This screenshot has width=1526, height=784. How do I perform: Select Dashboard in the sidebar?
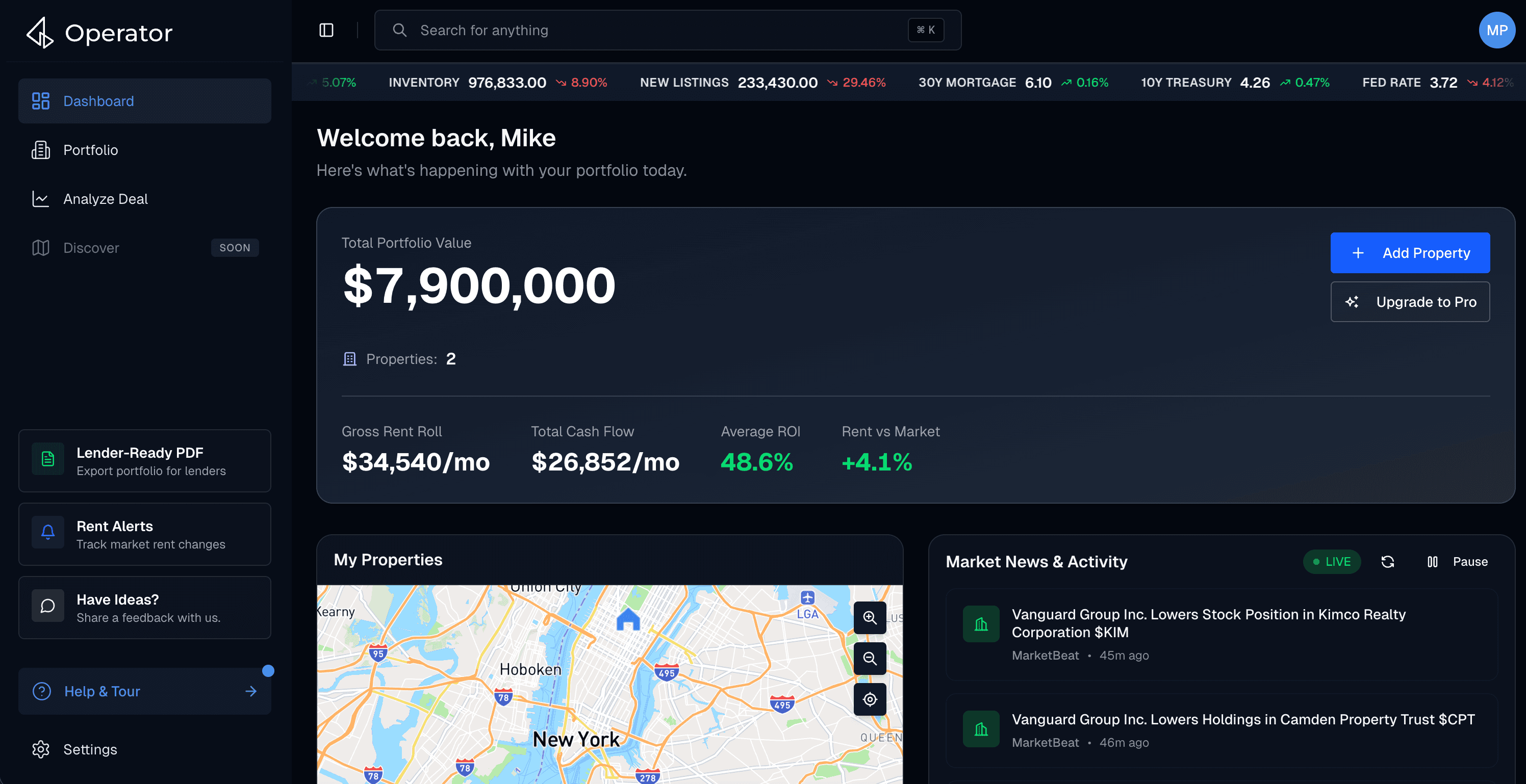[x=98, y=100]
